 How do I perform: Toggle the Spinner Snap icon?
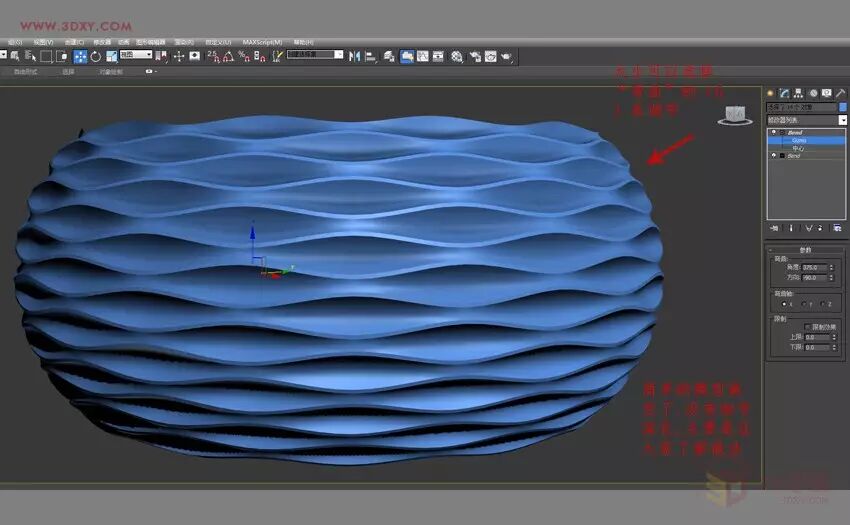(259, 56)
